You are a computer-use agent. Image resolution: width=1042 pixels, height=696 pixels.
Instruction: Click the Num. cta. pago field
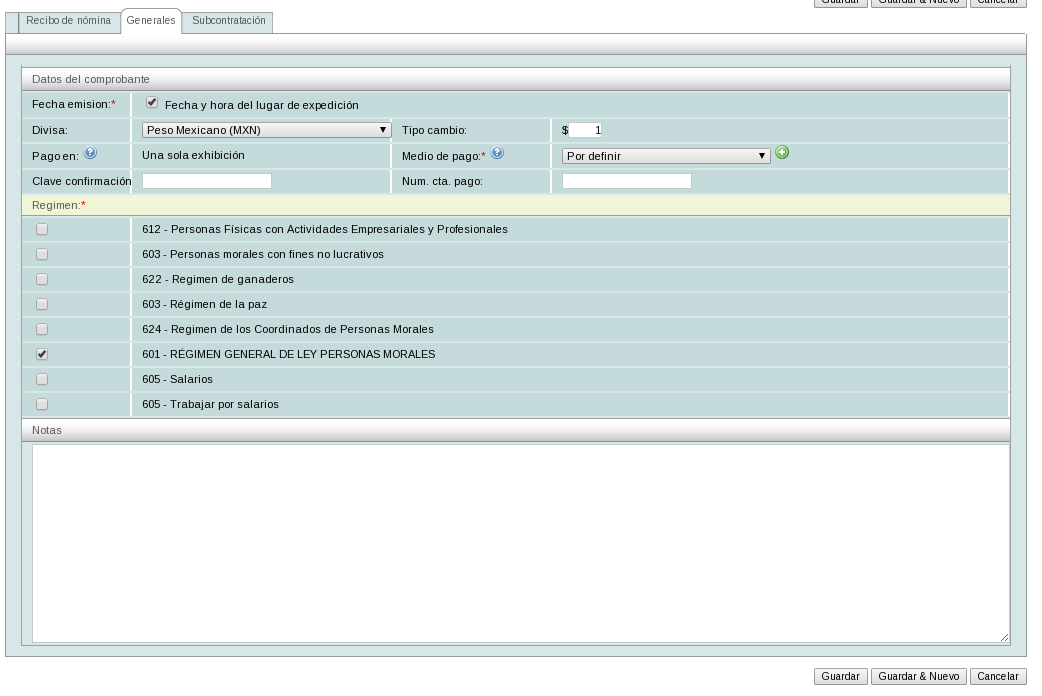627,181
